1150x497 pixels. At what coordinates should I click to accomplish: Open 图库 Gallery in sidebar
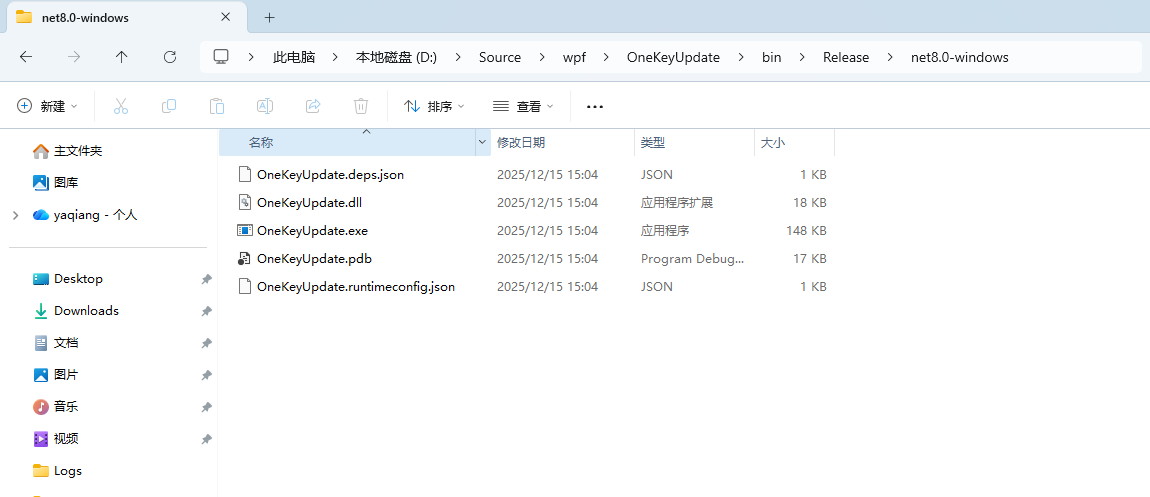coord(56,183)
